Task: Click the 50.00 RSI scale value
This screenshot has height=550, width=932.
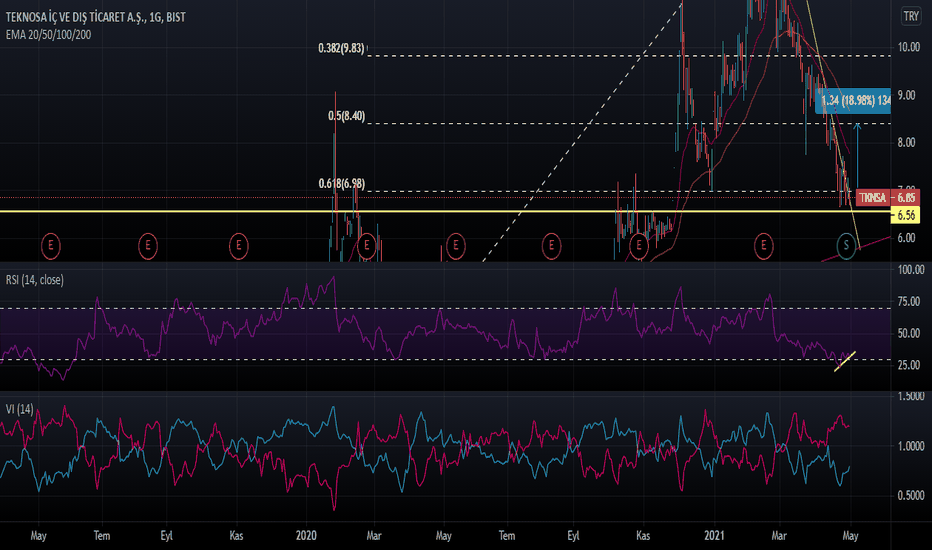Action: [909, 334]
